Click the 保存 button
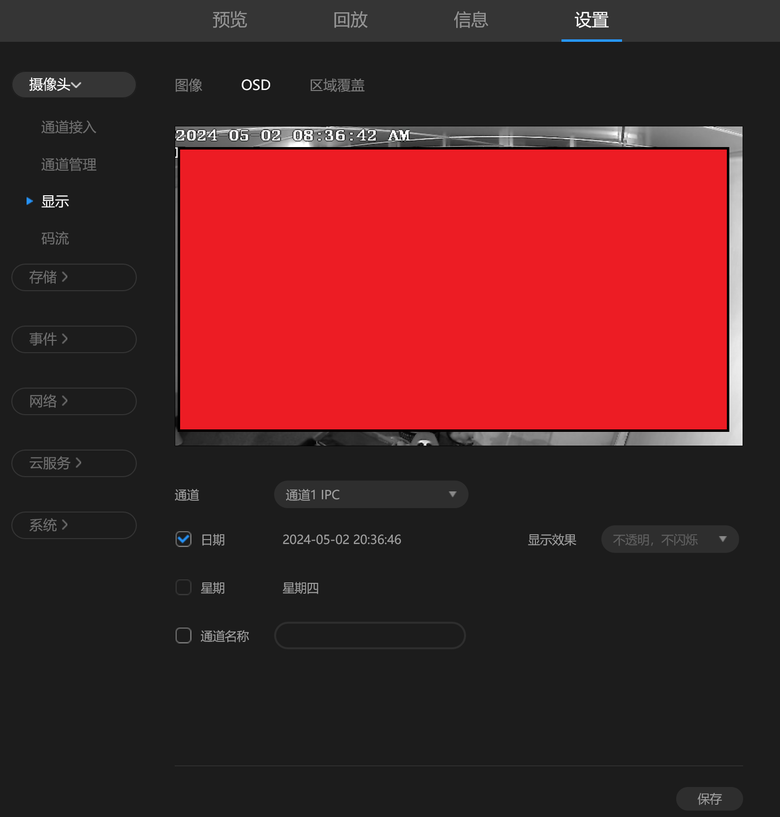The image size is (780, 817). click(710, 799)
